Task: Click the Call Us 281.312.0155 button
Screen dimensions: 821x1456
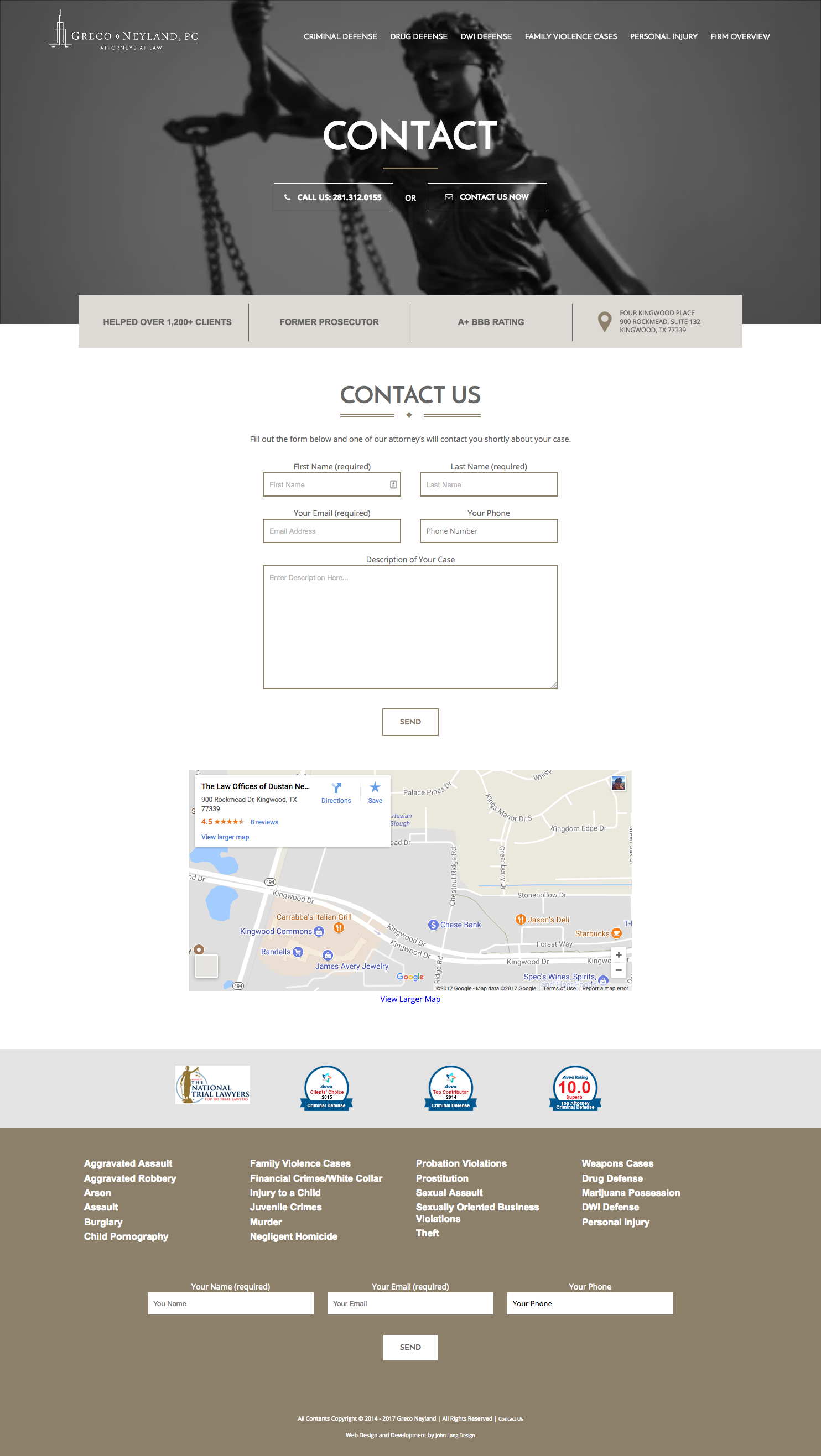Action: click(334, 197)
